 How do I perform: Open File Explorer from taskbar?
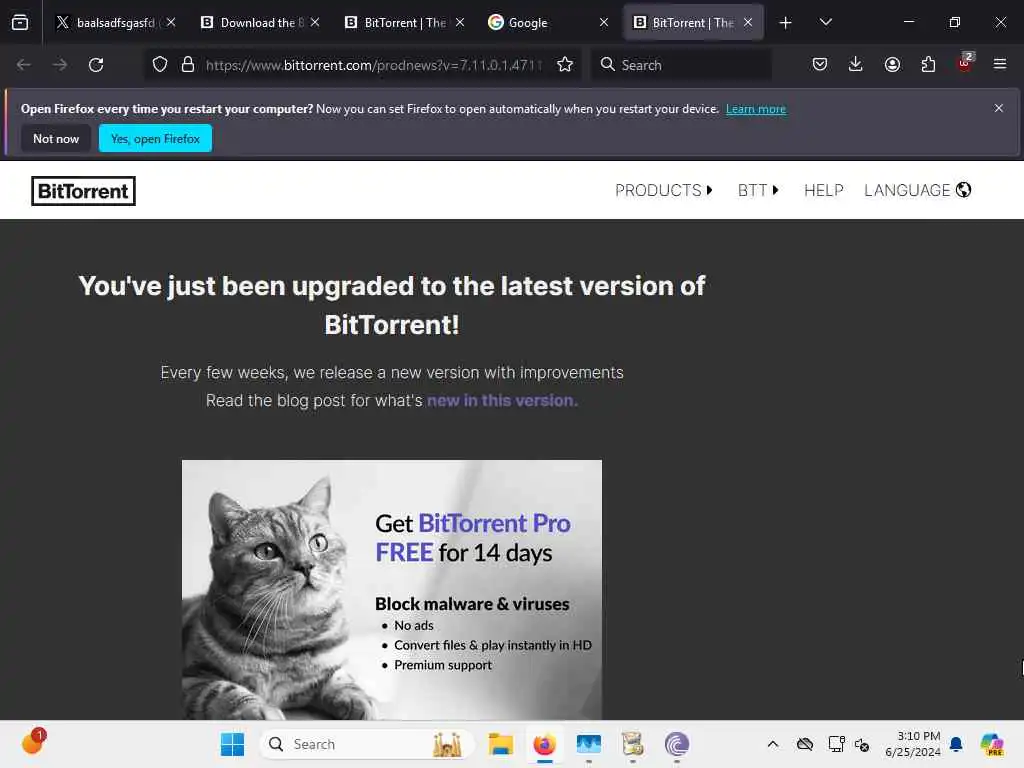(501, 744)
